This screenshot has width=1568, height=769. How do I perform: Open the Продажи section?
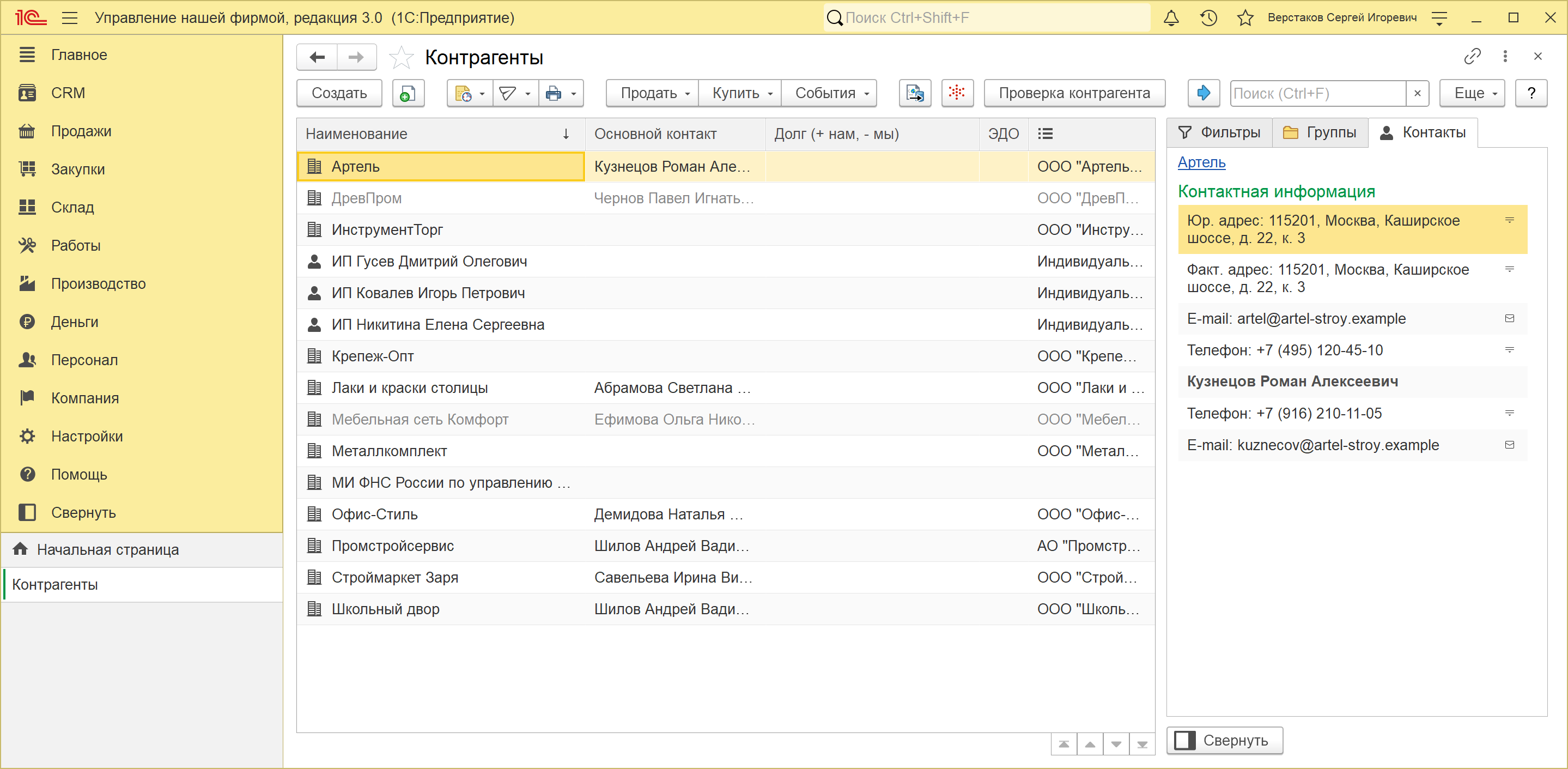coord(142,131)
